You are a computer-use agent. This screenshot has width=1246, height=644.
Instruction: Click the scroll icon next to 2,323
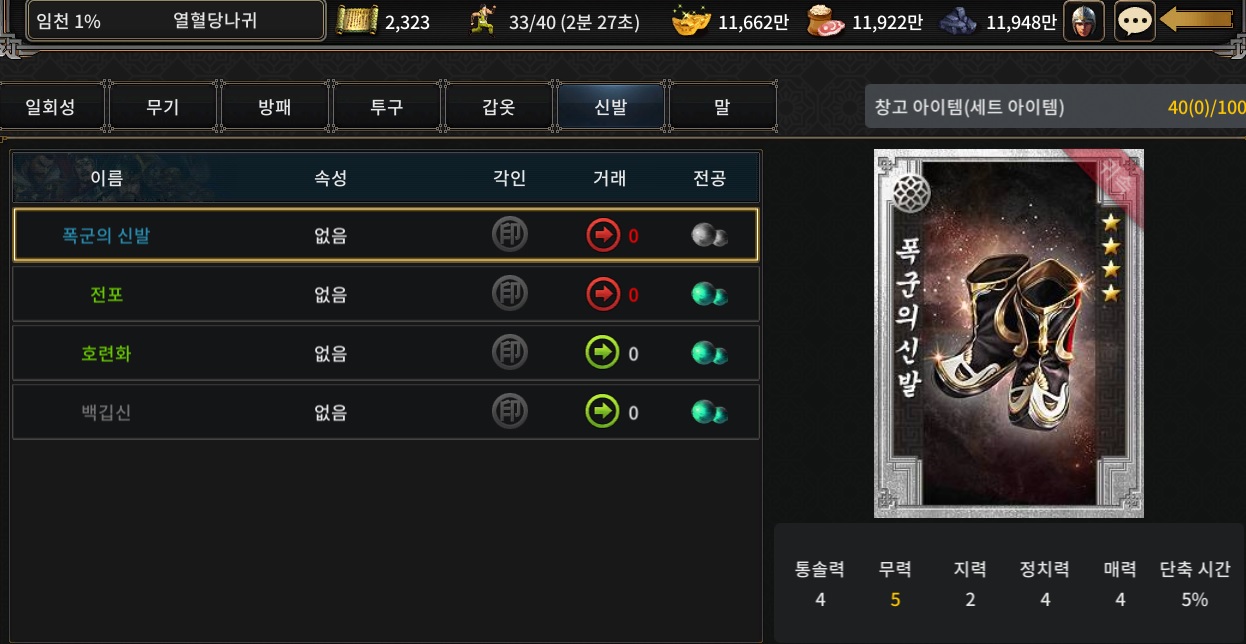(357, 20)
